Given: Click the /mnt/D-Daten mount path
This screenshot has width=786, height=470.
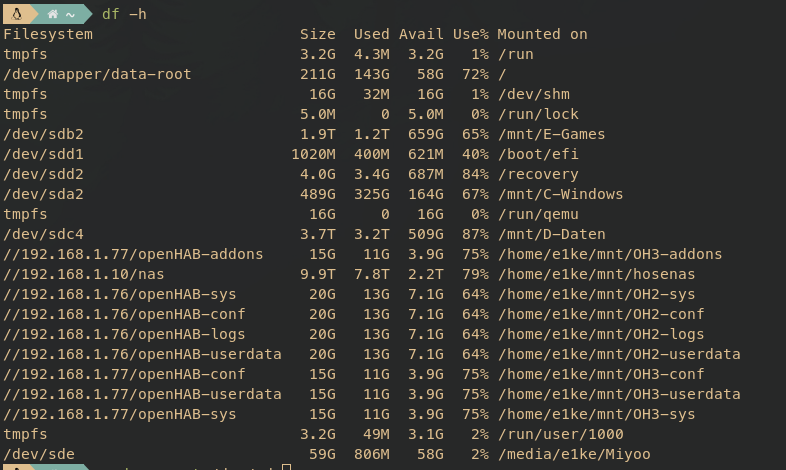Looking at the screenshot, I should [551, 234].
